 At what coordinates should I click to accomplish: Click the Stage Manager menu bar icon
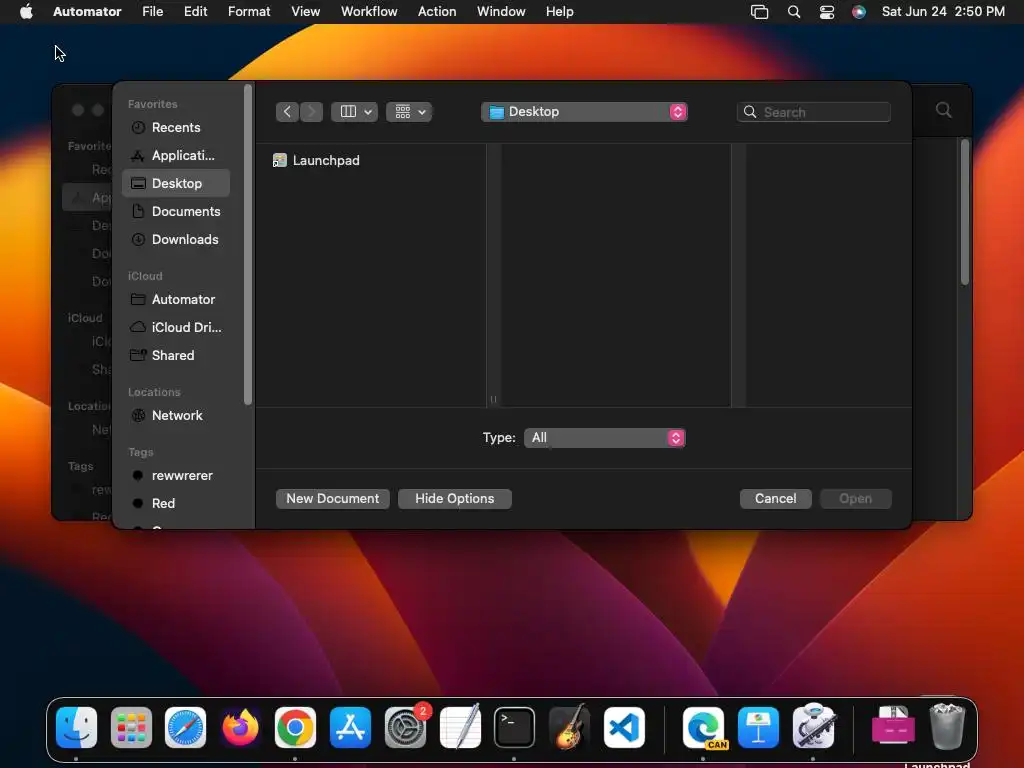760,12
